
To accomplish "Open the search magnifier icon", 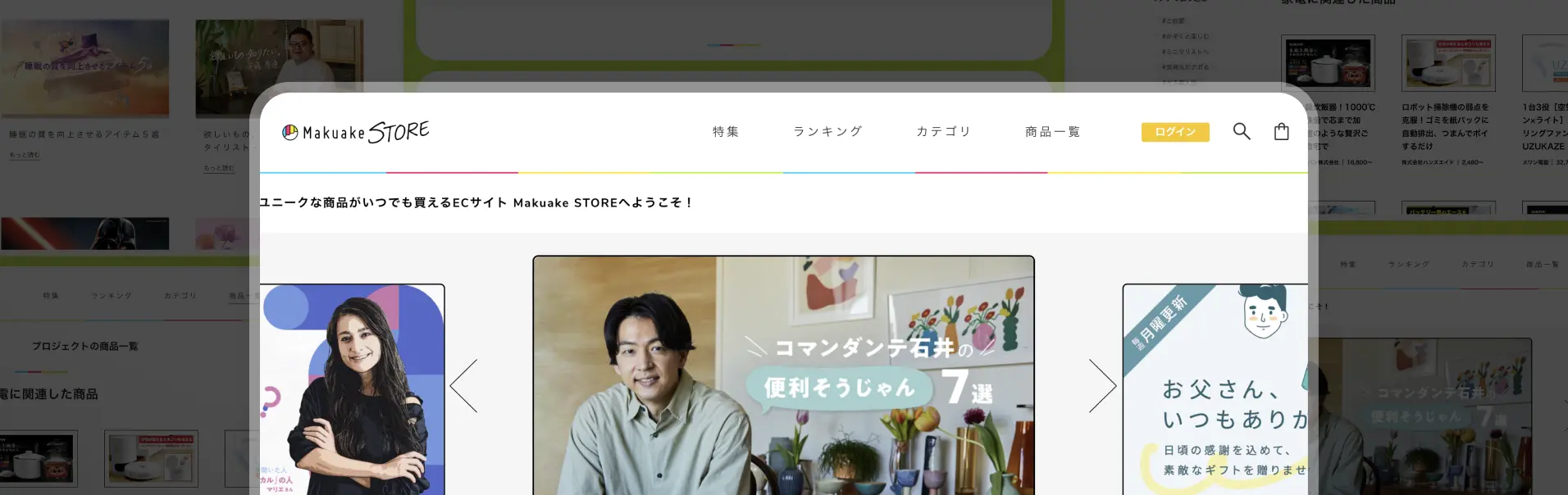I will (1242, 131).
